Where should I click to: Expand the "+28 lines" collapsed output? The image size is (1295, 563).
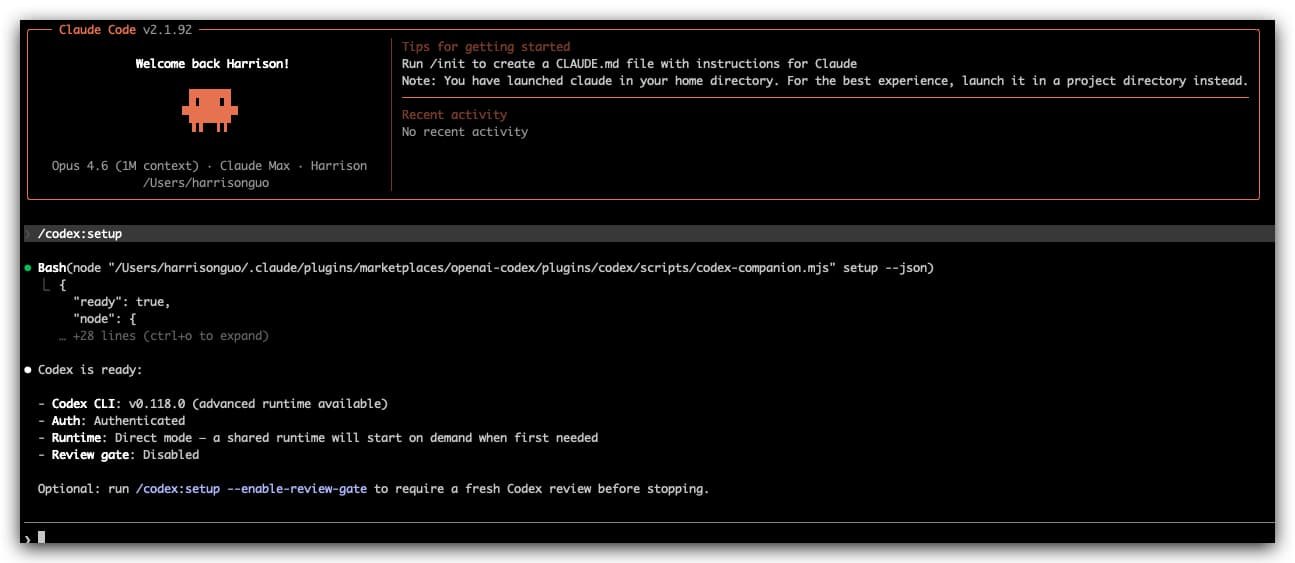[163, 336]
